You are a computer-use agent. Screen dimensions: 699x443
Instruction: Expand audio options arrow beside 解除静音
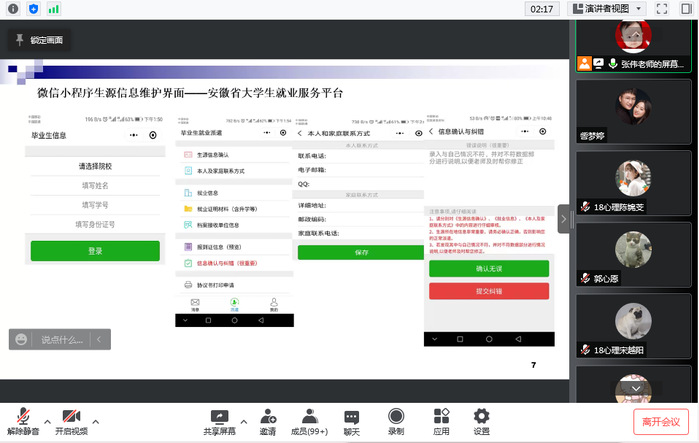(x=48, y=421)
